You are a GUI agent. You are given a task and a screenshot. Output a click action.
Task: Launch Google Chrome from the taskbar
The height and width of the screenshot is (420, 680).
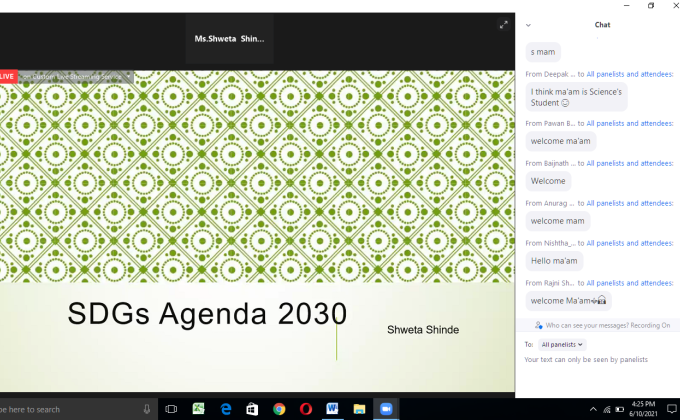click(279, 408)
